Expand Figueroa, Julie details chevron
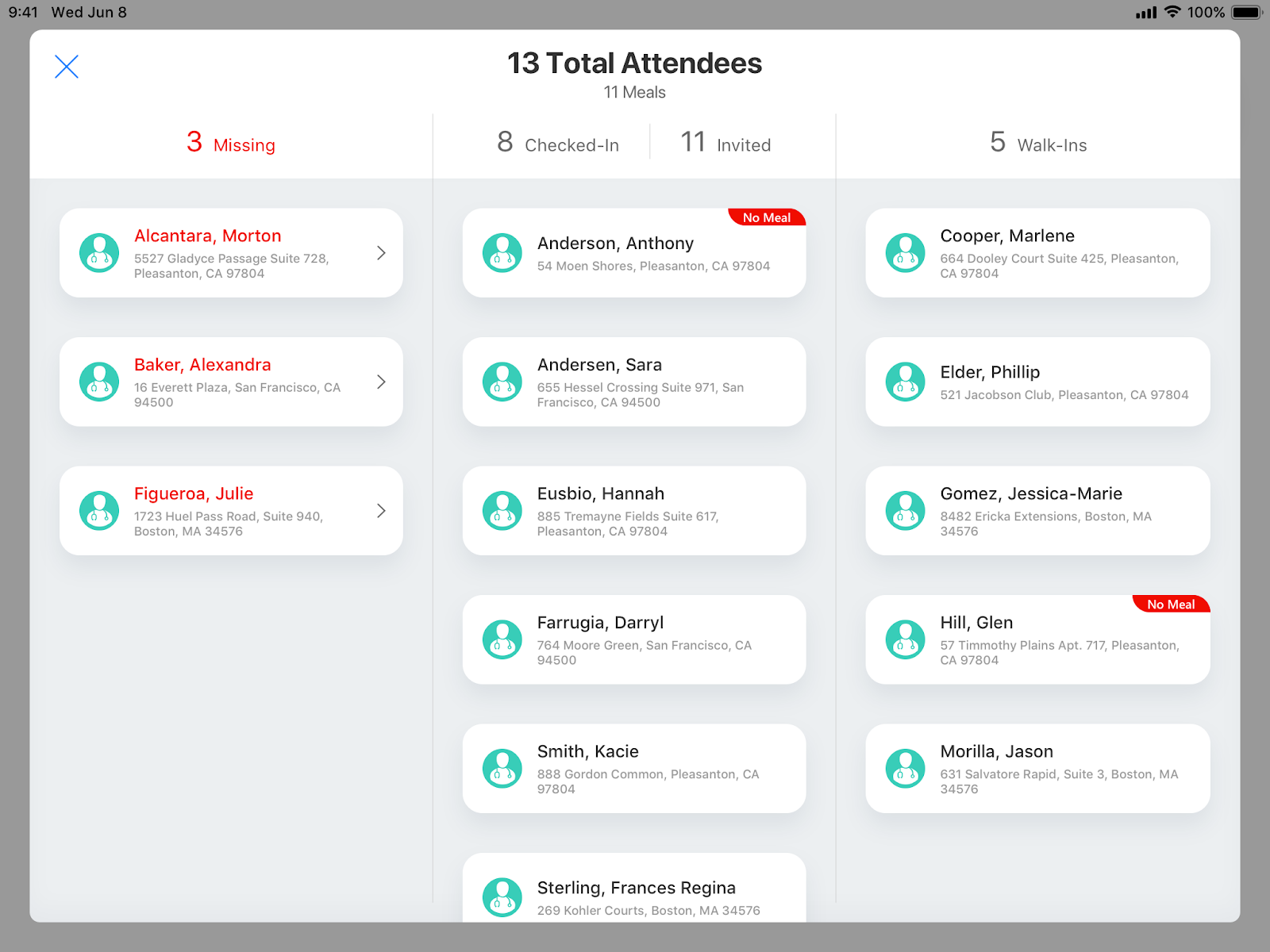The width and height of the screenshot is (1270, 952). point(381,511)
